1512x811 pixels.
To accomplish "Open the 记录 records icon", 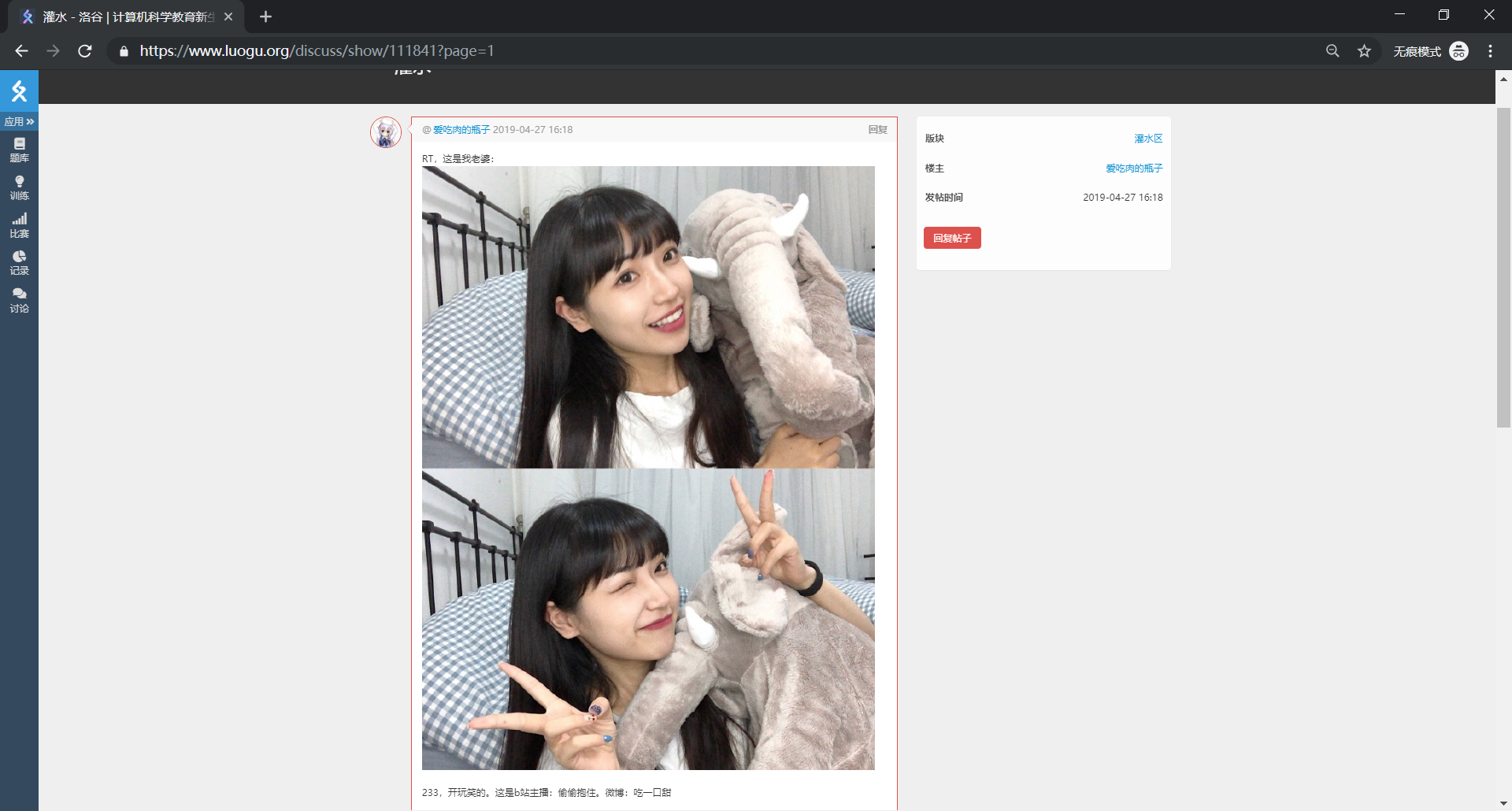I will coord(19,262).
